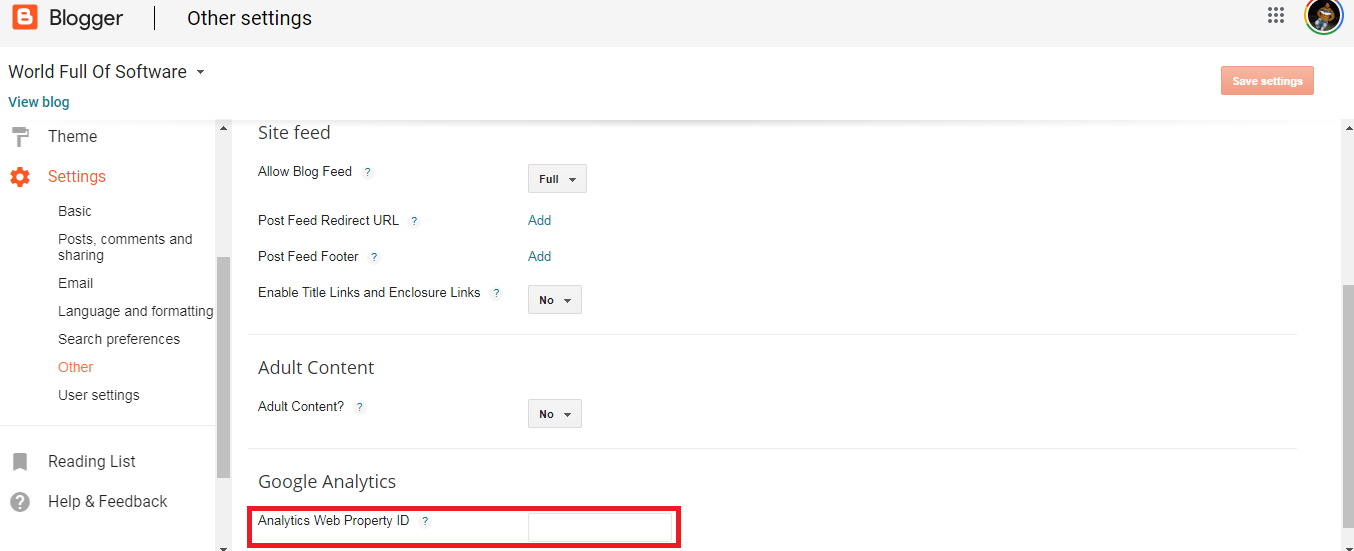Screen dimensions: 1354x551
Task: Show help for Allow Blog Feed
Action: [x=367, y=172]
